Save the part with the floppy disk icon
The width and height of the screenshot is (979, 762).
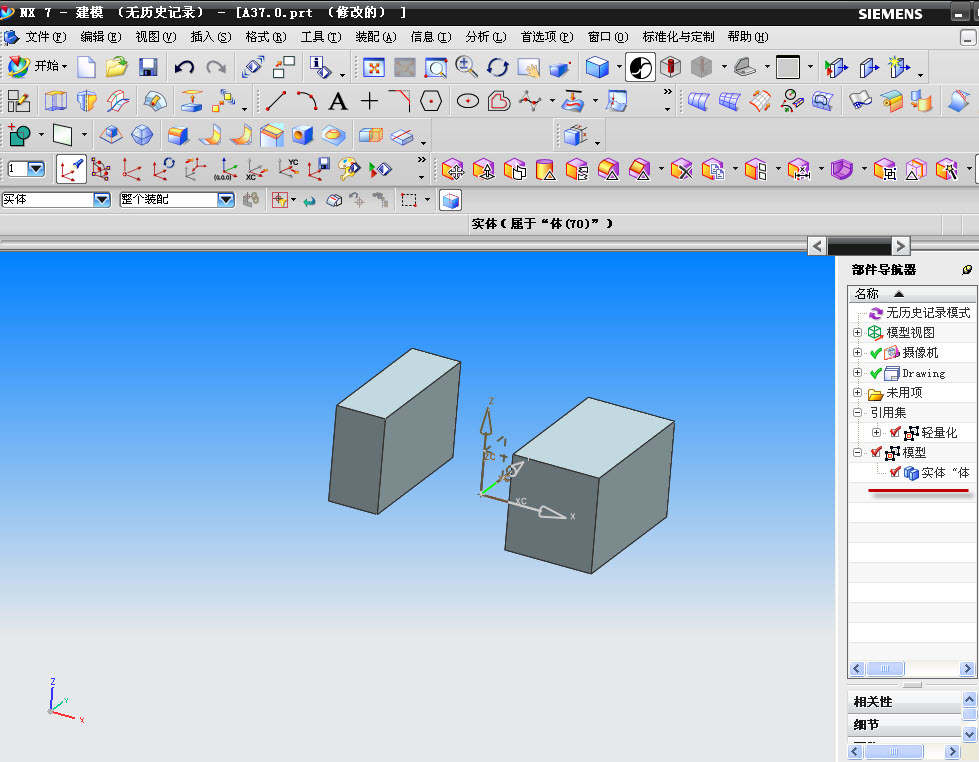[148, 67]
